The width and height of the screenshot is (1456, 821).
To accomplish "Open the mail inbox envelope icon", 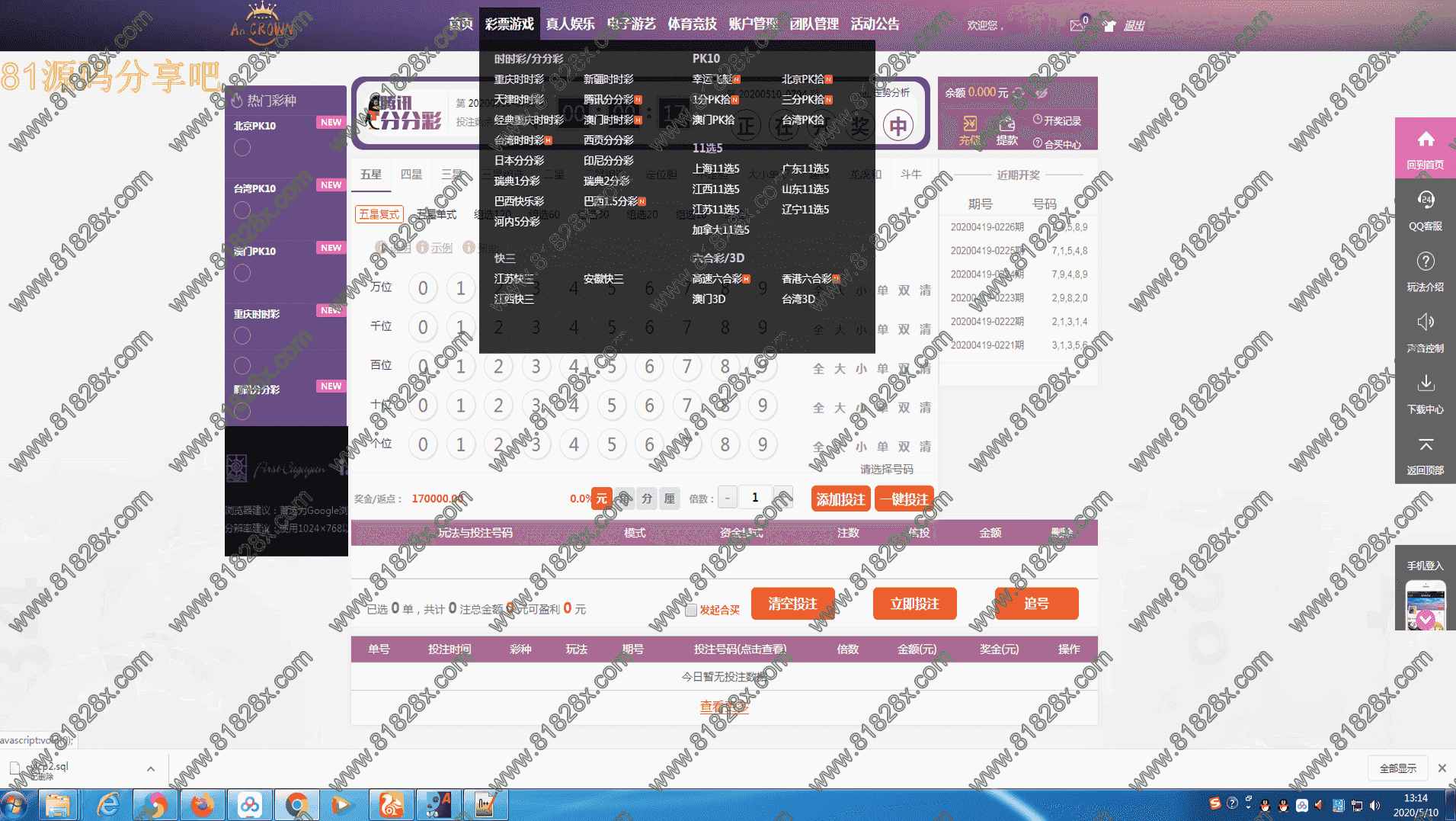I will click(1077, 26).
